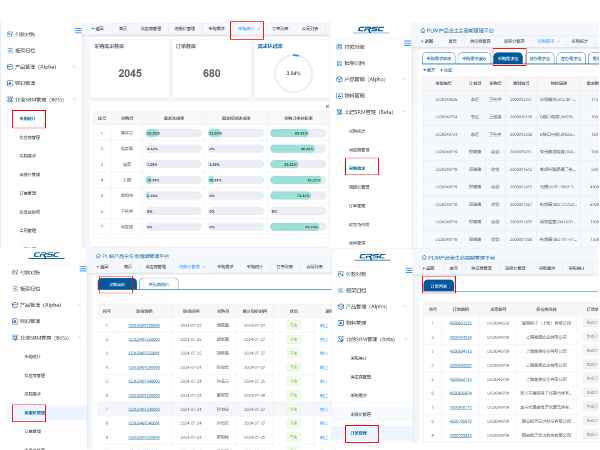The height and width of the screenshot is (450, 600).
Task: Expand the (Alpha) menu chevron in inquiry list panel
Action: 79,305
